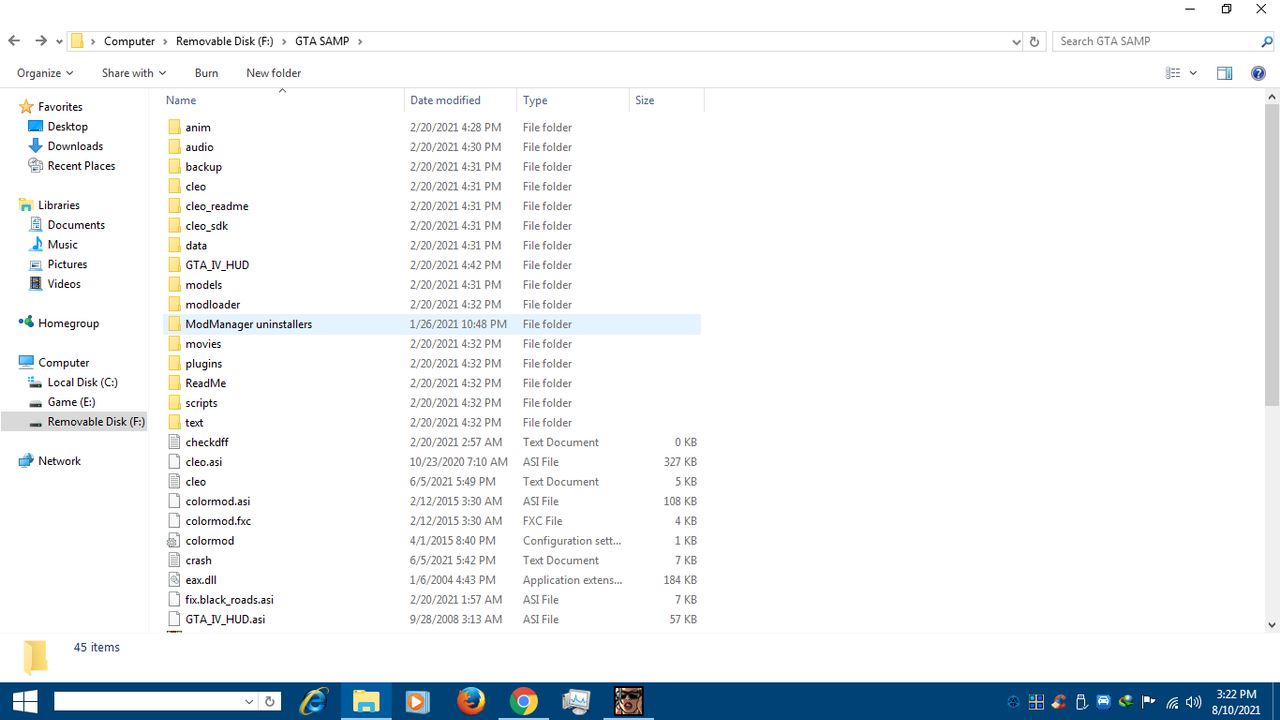This screenshot has width=1280, height=720.
Task: Click the scrollbar down arrow
Action: [x=1272, y=625]
